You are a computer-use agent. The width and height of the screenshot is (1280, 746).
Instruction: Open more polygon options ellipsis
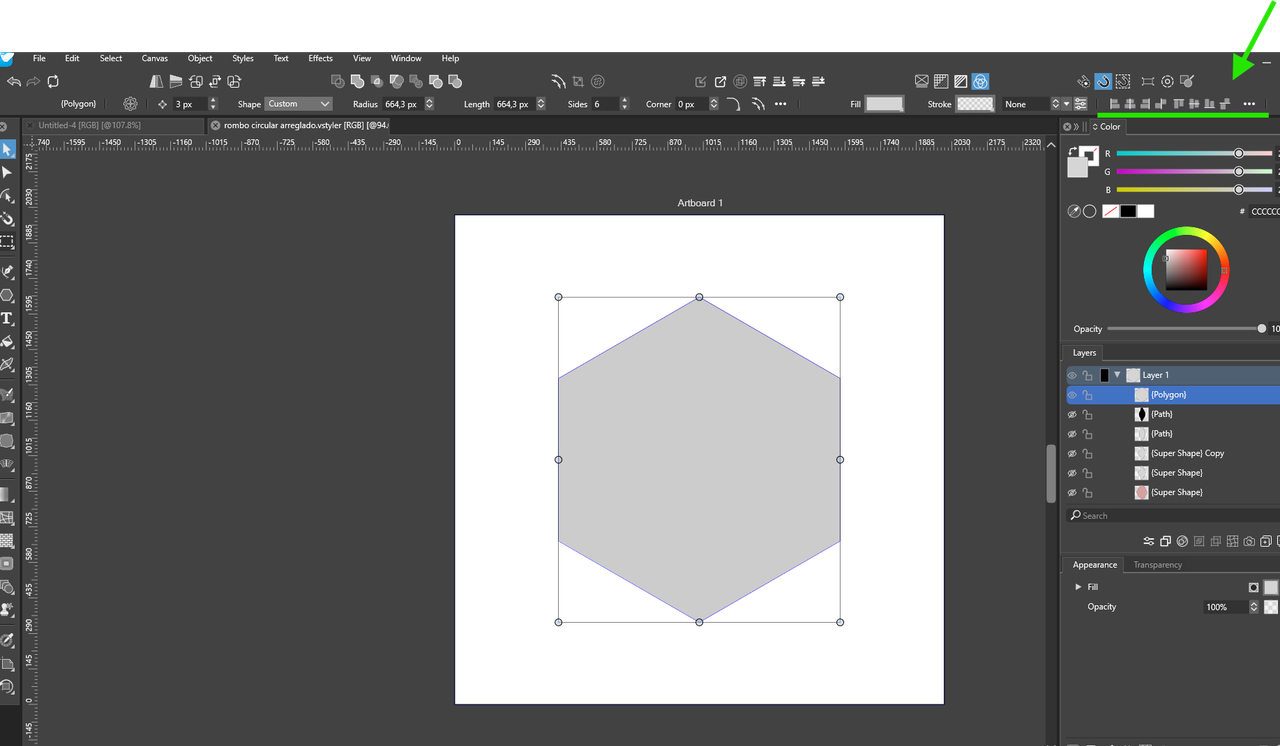pos(781,104)
